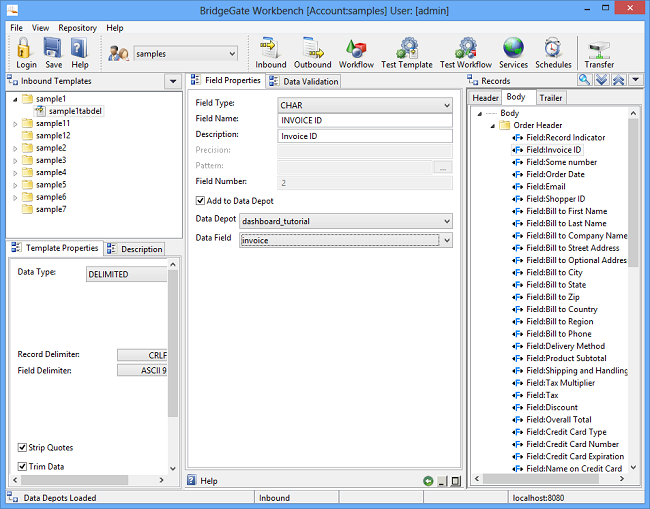Open the File menu
This screenshot has height=509, width=650.
click(17, 28)
